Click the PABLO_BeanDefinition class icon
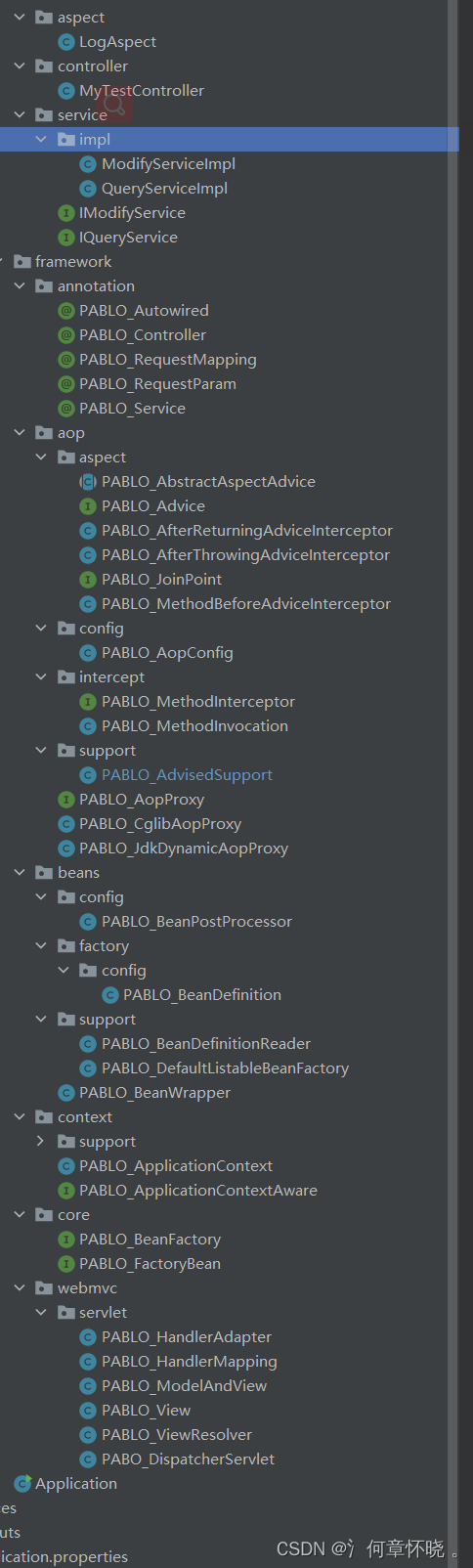 pyautogui.click(x=110, y=995)
